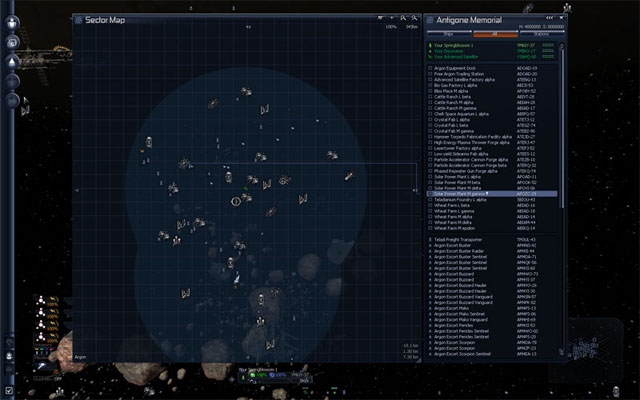Image resolution: width=640 pixels, height=400 pixels.
Task: Click the second sidebar icon below the pilot
Action: [12, 42]
